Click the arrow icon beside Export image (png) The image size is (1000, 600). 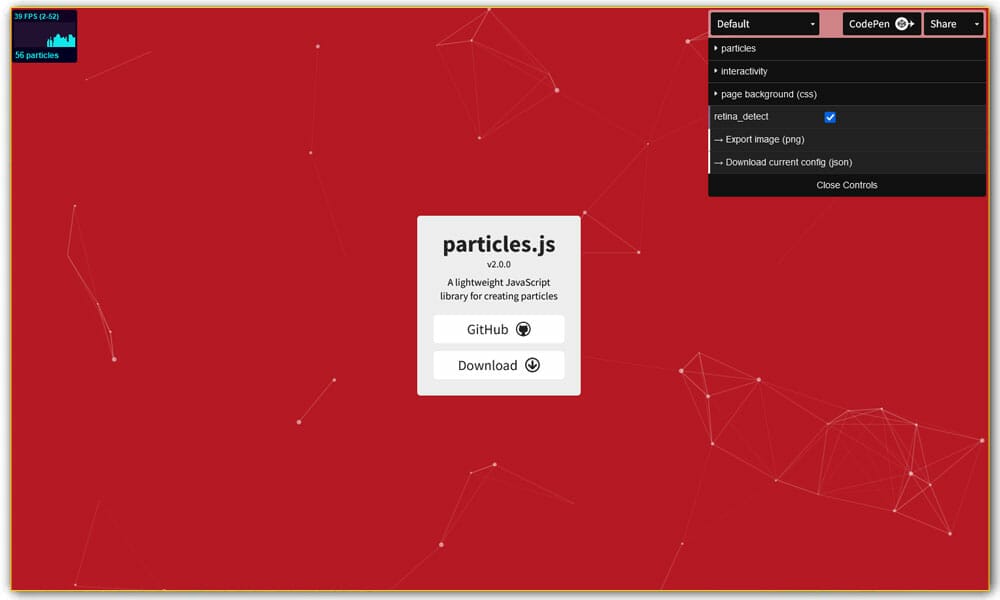(x=720, y=139)
